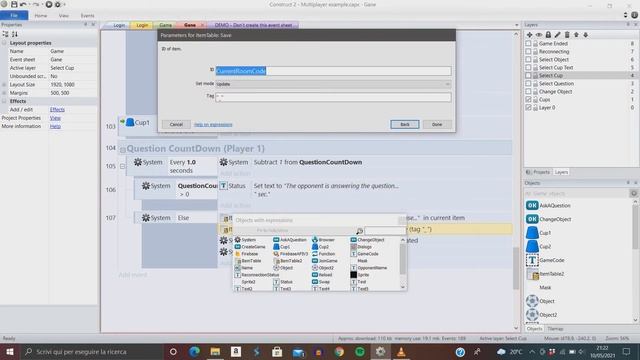The image size is (640, 360).
Task: Open VLC from taskbar
Action: pos(401,352)
